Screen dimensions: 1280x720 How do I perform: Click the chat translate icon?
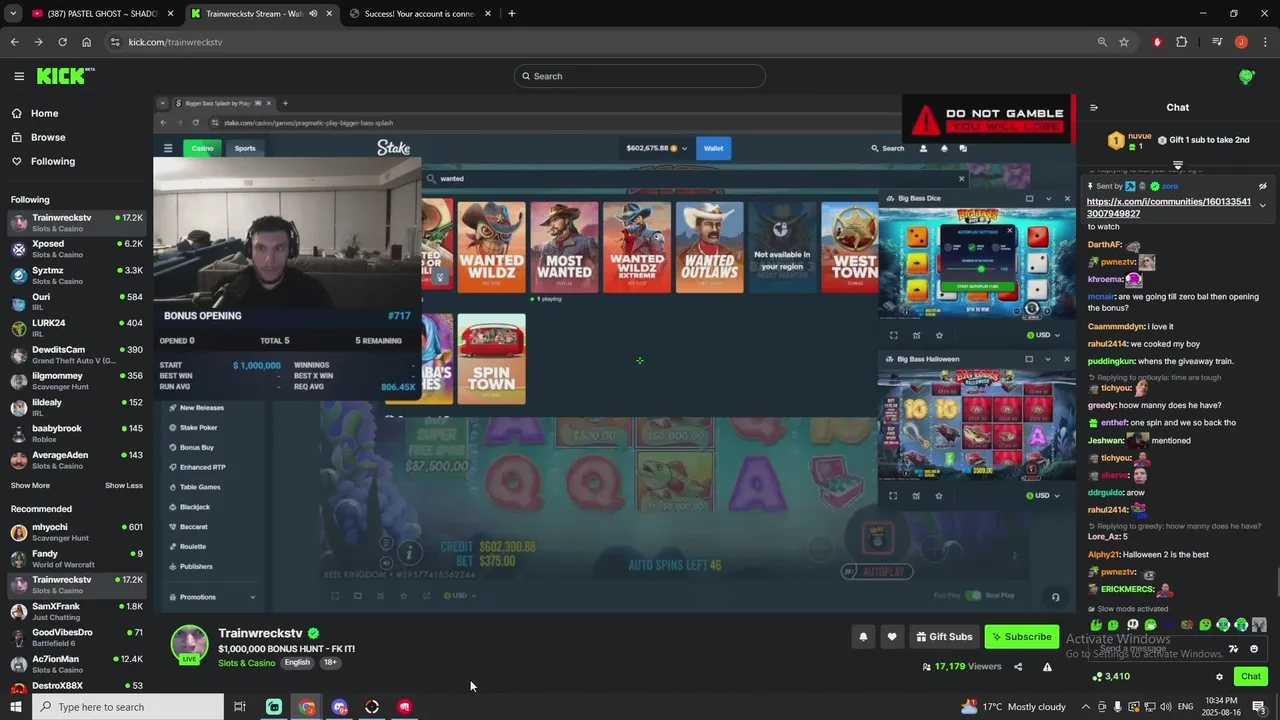click(1233, 649)
